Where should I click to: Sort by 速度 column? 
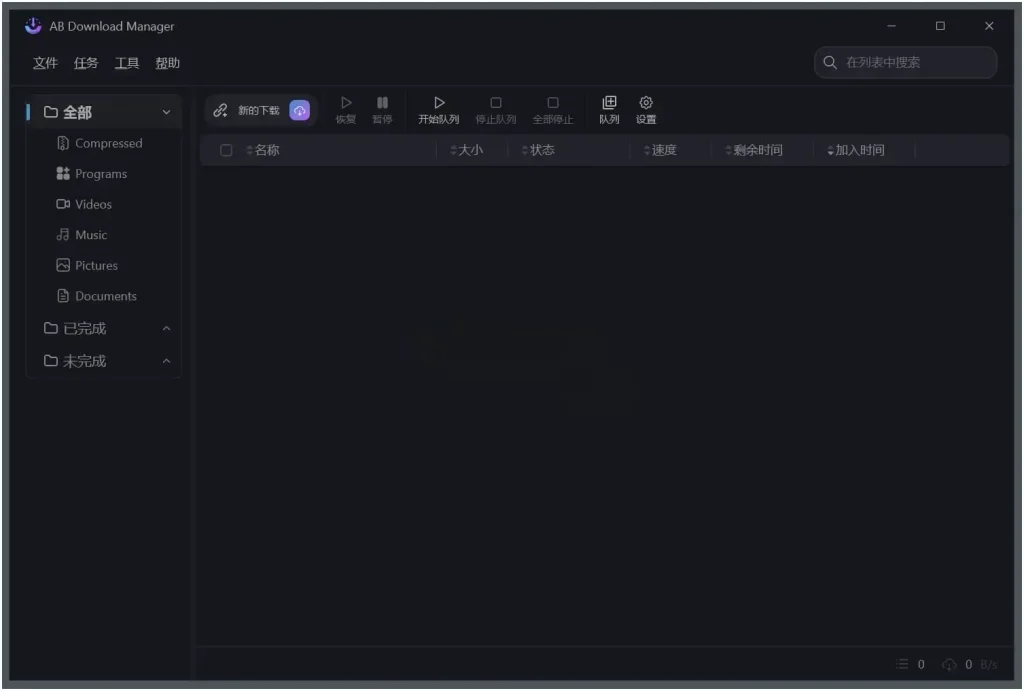(x=660, y=150)
